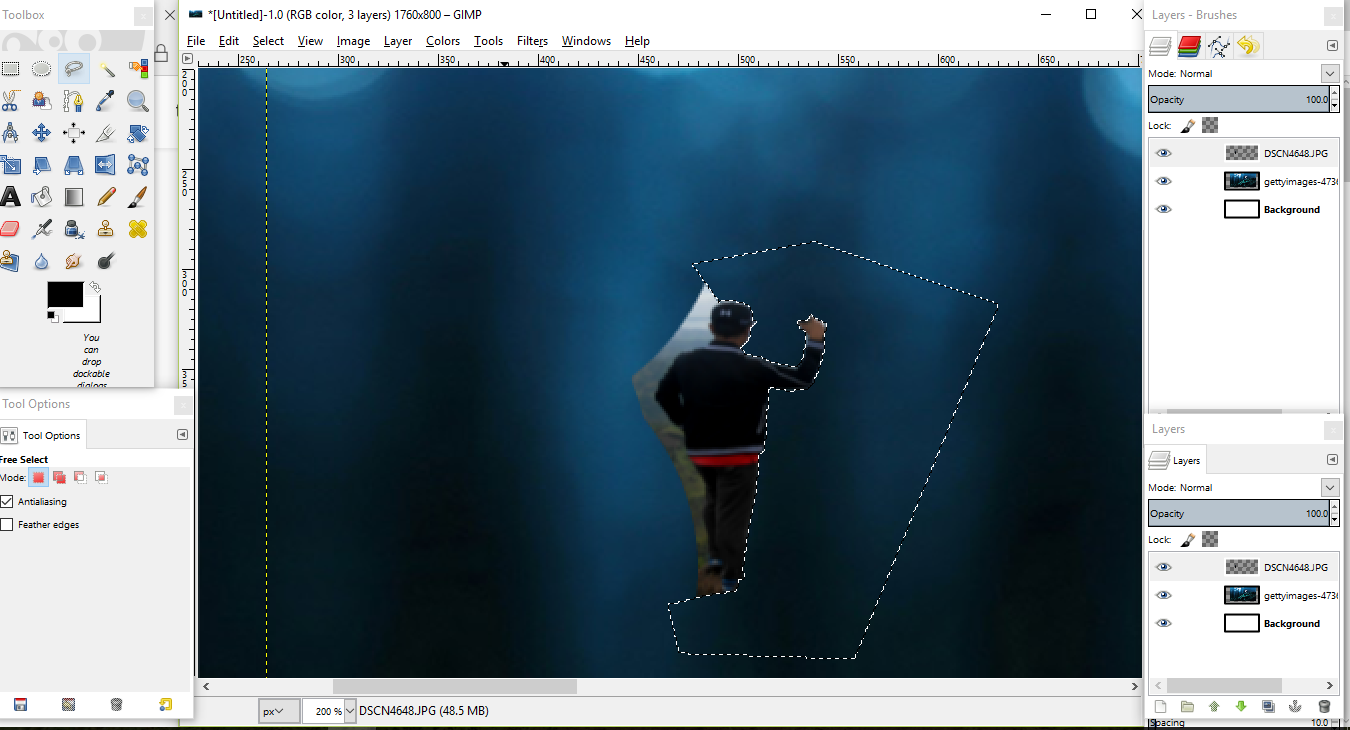Select the Bucket Fill tool

[41, 197]
